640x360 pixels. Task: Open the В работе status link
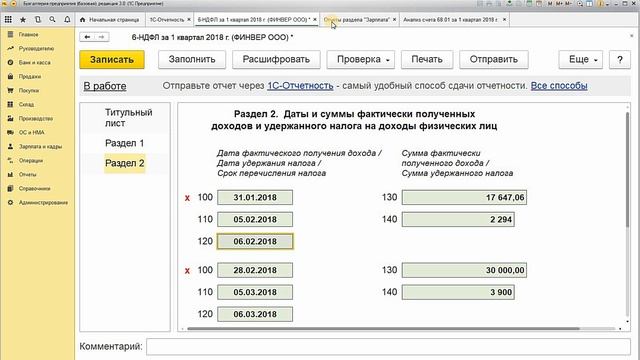105,86
